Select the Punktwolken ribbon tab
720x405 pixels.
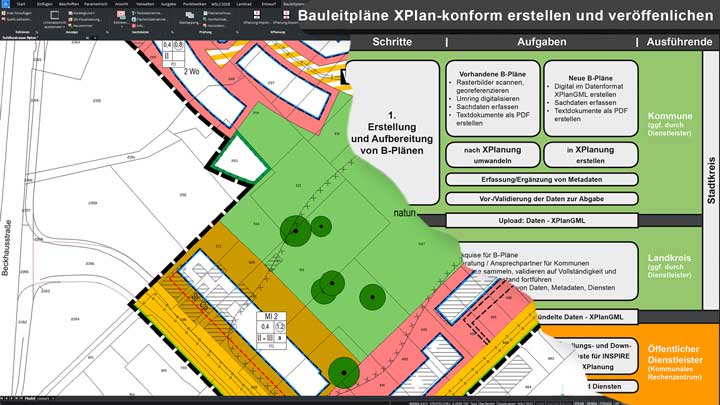tap(194, 4)
